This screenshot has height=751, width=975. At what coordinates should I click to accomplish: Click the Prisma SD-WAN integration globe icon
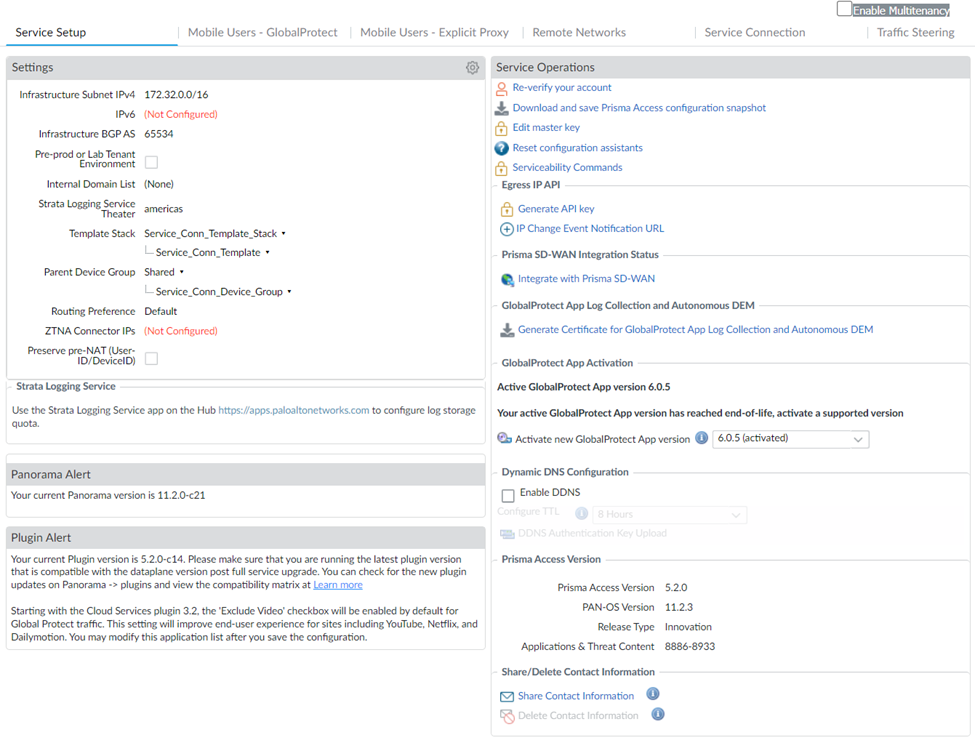pos(507,280)
